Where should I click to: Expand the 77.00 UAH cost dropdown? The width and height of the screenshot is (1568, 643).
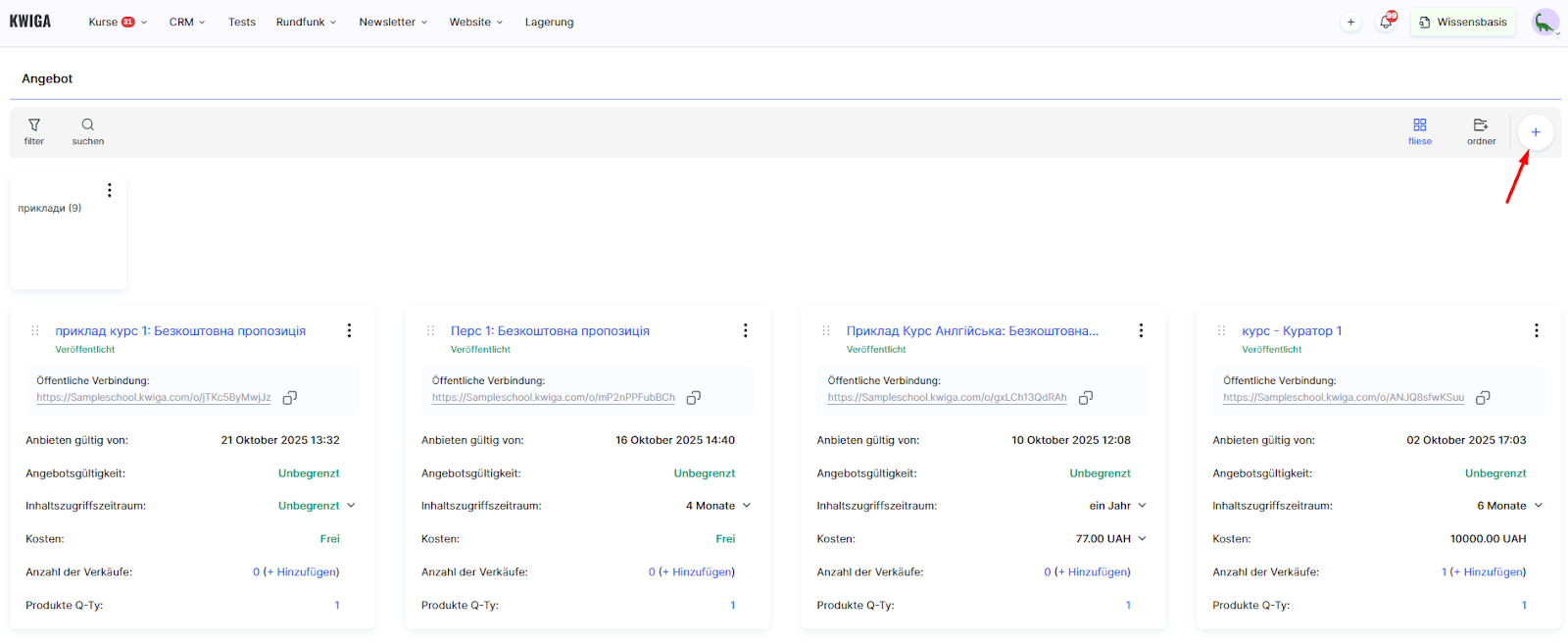pyautogui.click(x=1142, y=539)
